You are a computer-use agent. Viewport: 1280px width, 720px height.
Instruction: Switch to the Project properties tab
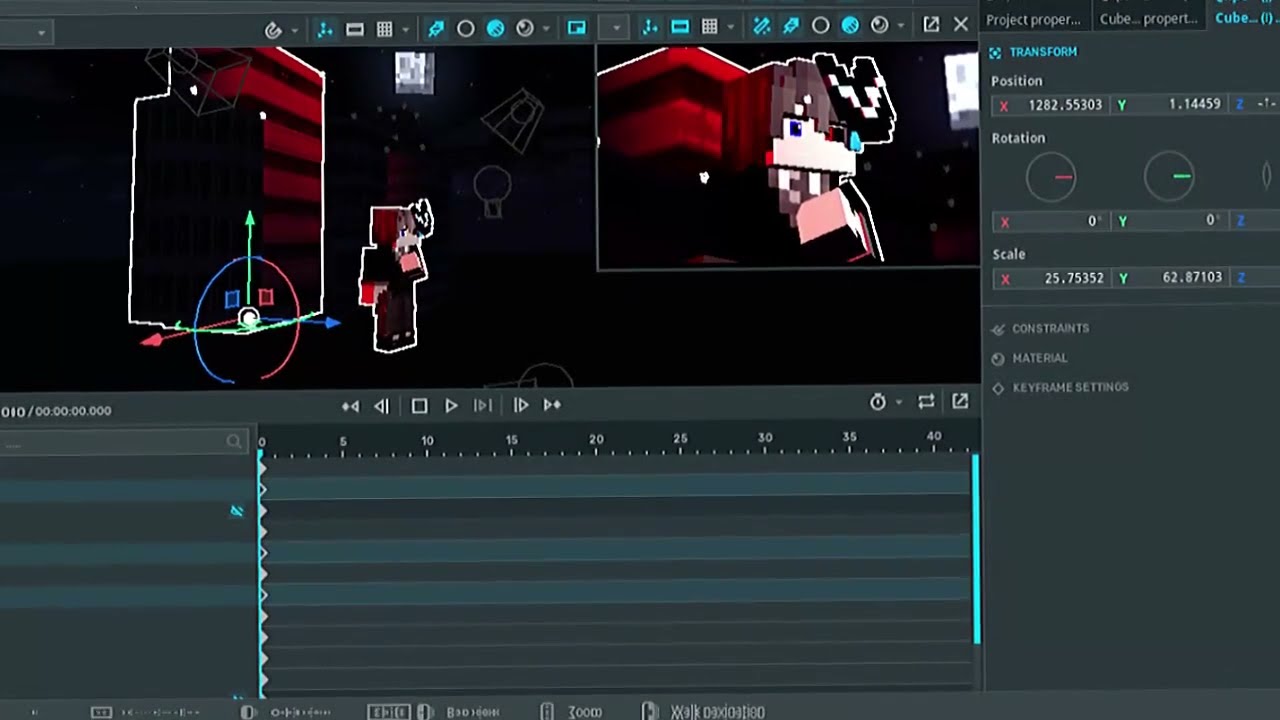(1034, 19)
